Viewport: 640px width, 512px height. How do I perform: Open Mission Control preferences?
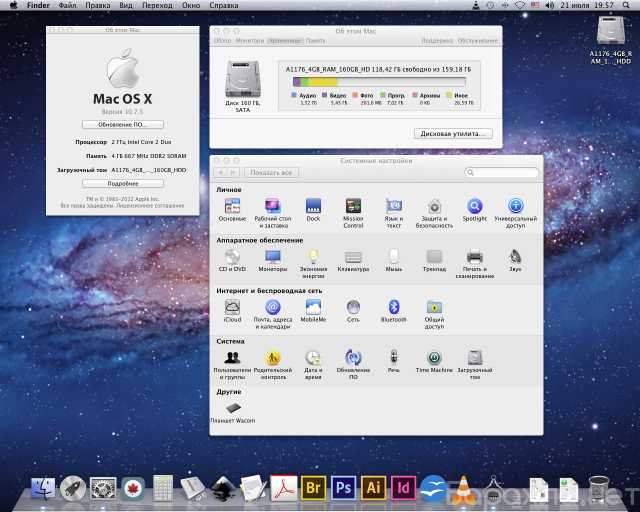click(x=353, y=213)
